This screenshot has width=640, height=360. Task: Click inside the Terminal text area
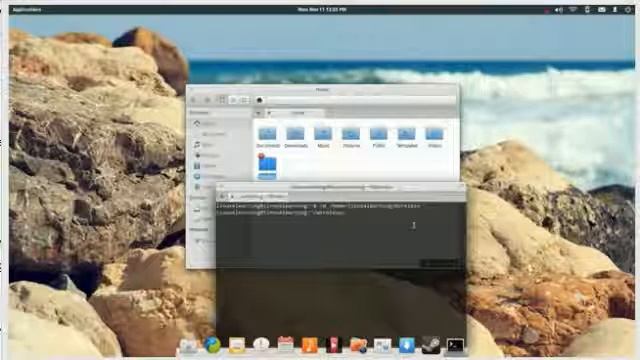pos(340,269)
